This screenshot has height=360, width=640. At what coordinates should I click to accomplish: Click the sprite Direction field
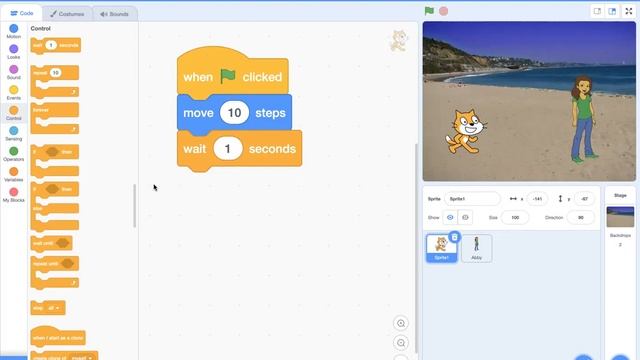tap(580, 218)
